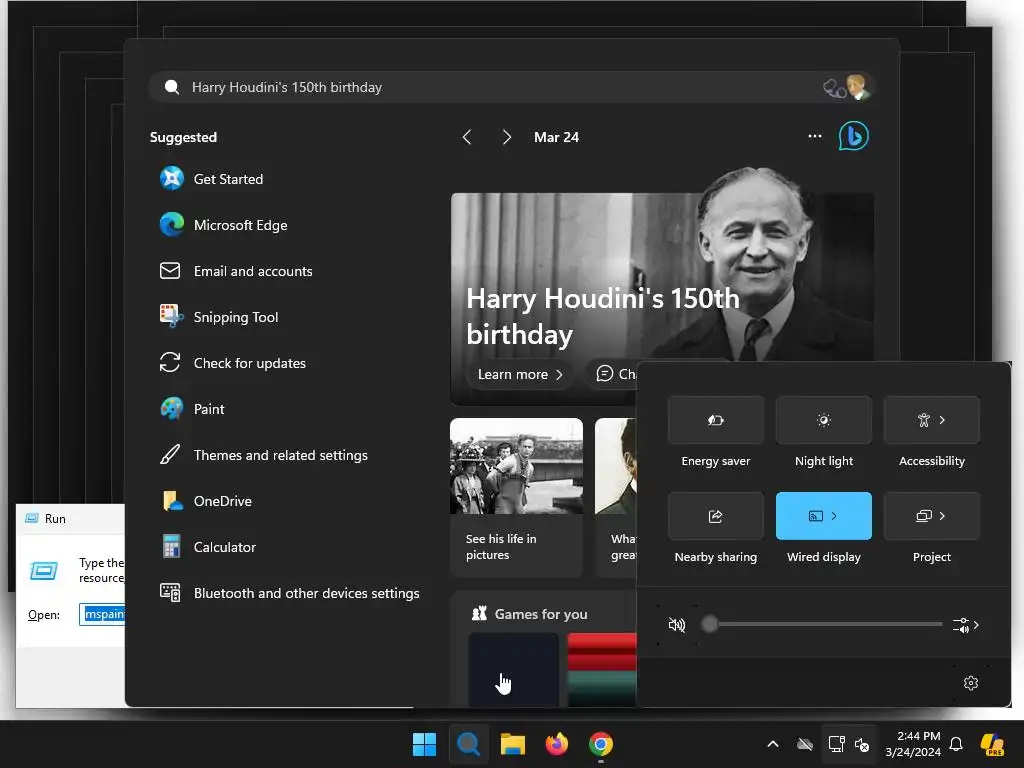The width and height of the screenshot is (1024, 768).
Task: Click the Houdini search highlight icon in search box
Action: point(848,87)
